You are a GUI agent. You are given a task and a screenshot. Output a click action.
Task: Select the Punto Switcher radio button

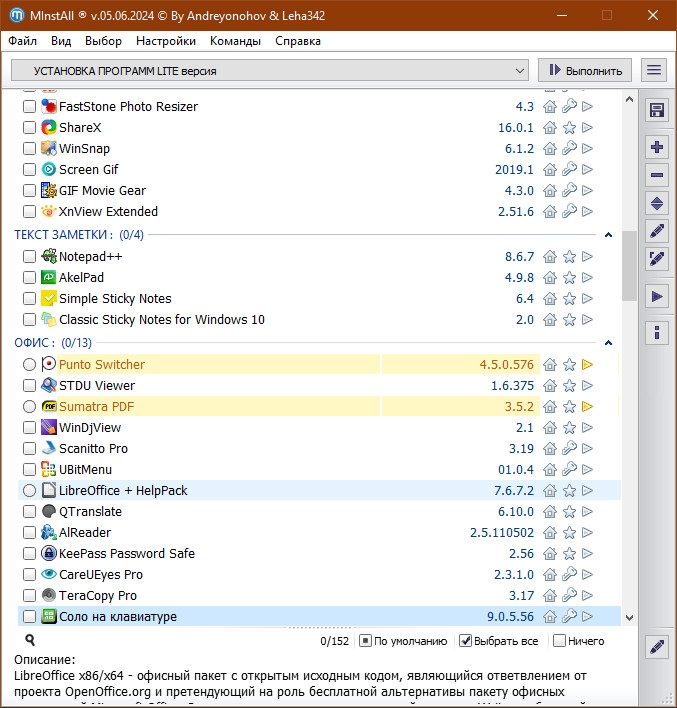point(29,364)
